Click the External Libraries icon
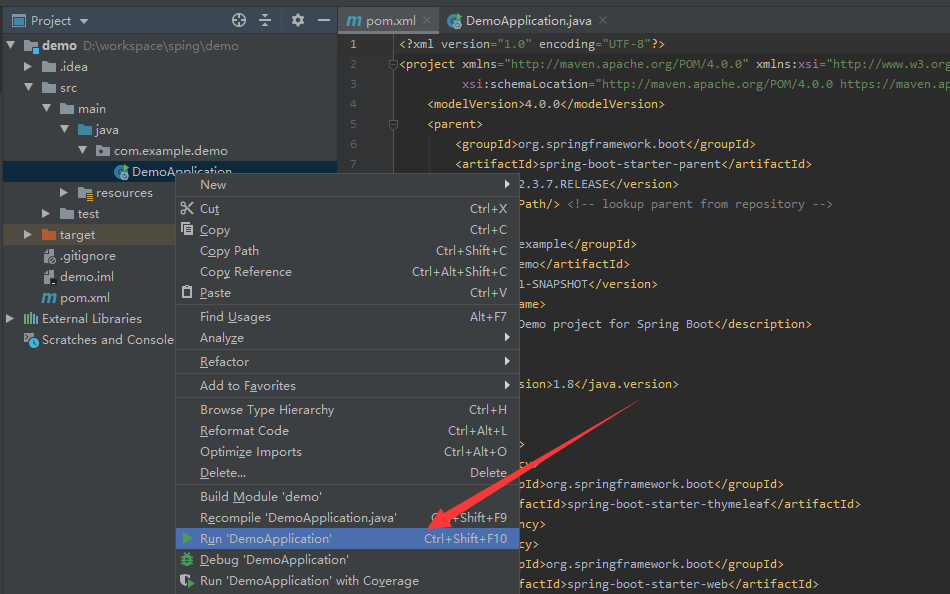The height and width of the screenshot is (594, 950). tap(31, 319)
